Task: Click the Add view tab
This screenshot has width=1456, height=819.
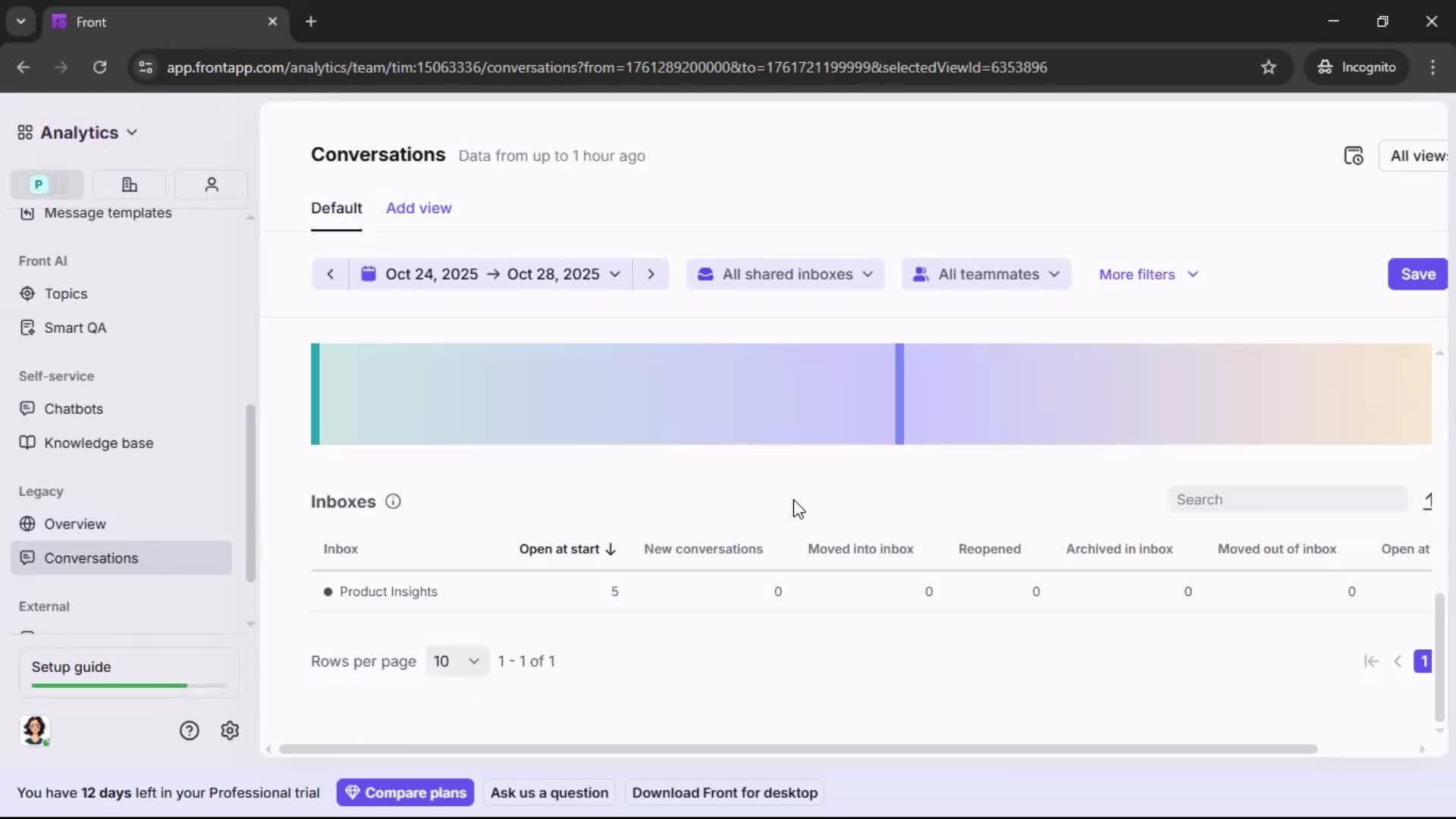Action: (x=419, y=208)
